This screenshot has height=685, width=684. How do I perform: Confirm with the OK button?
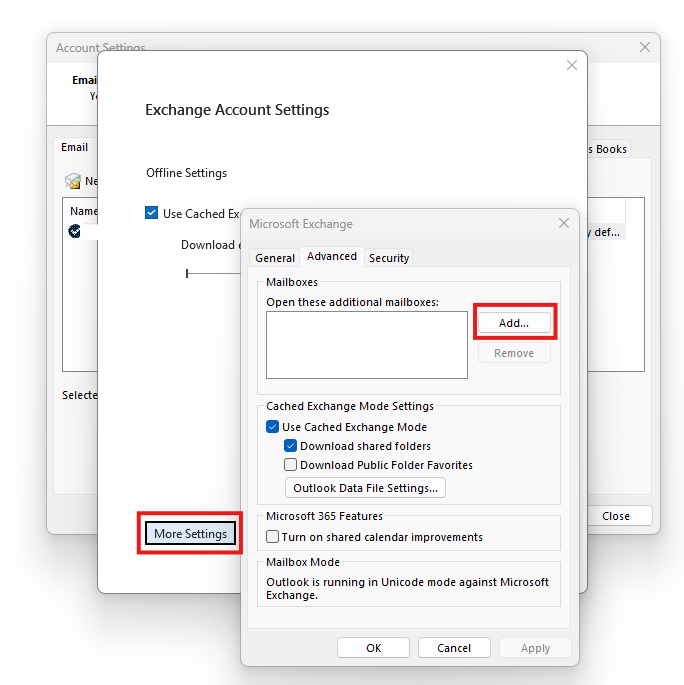(x=373, y=648)
